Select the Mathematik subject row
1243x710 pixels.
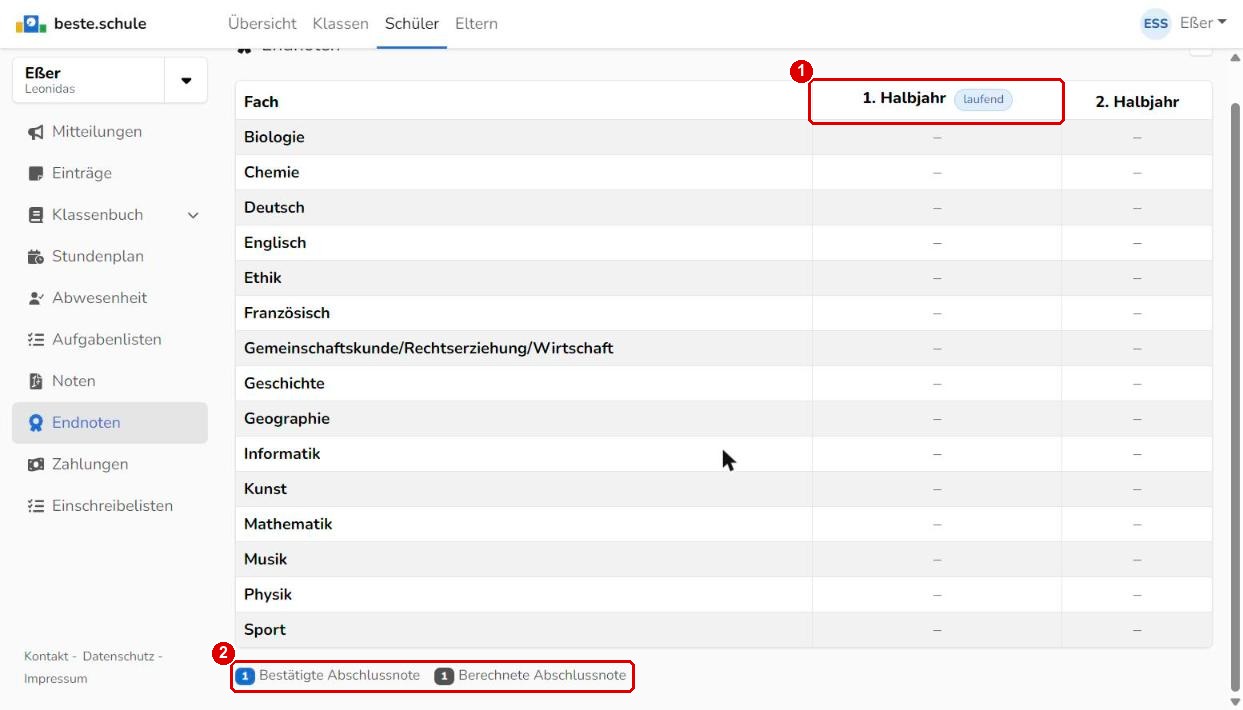pyautogui.click(x=723, y=524)
